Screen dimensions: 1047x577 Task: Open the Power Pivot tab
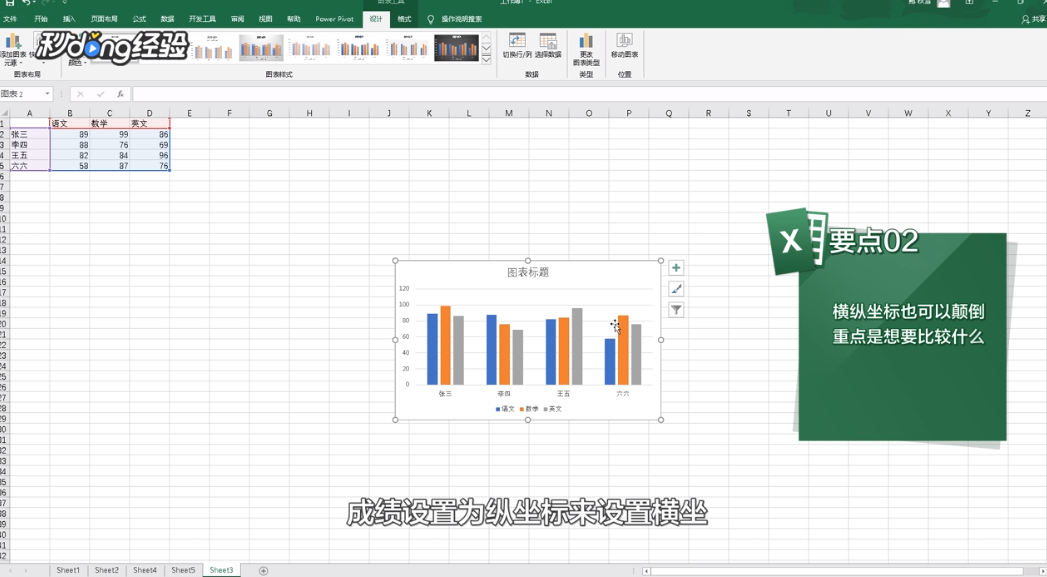point(335,19)
